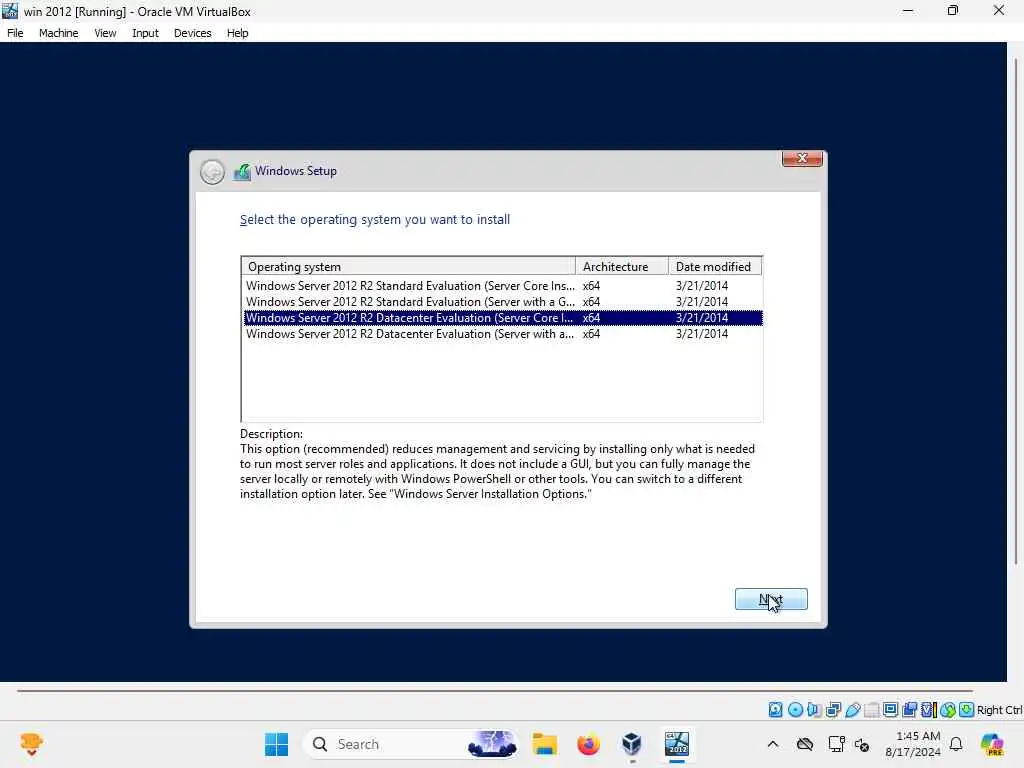Click the muted volume tray icon
The height and width of the screenshot is (768, 1024).
click(862, 744)
